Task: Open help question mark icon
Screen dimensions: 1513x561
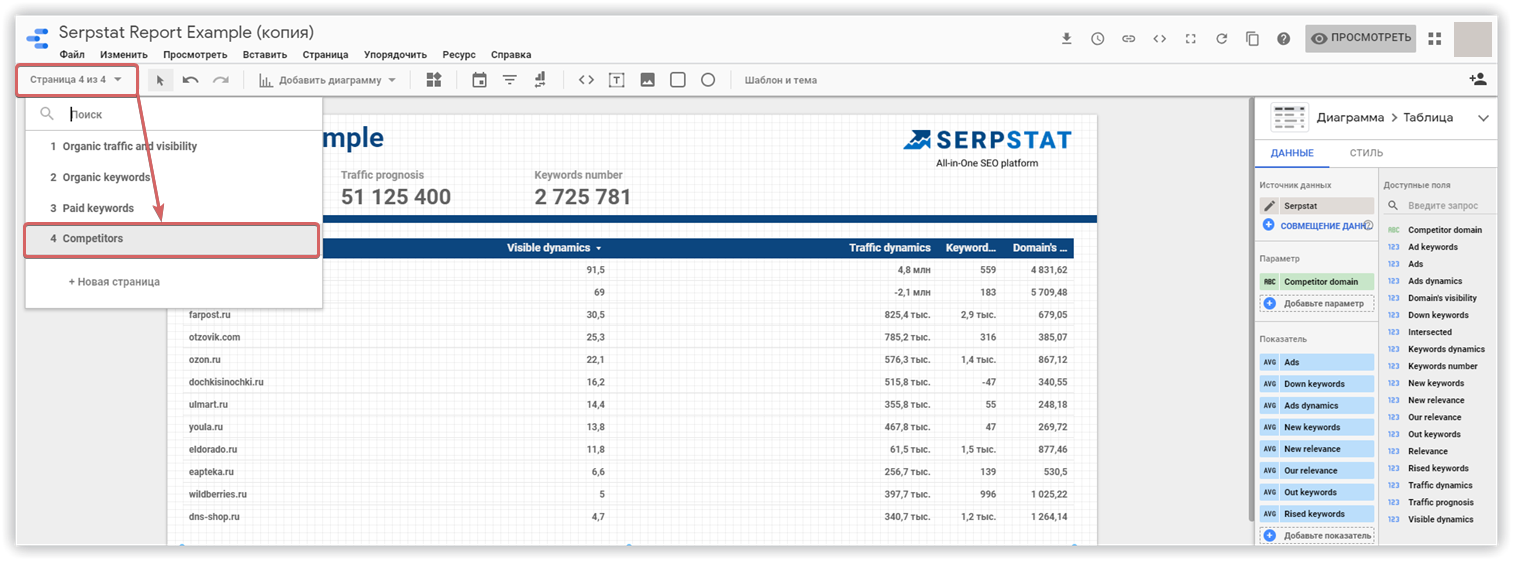Action: click(x=1283, y=39)
